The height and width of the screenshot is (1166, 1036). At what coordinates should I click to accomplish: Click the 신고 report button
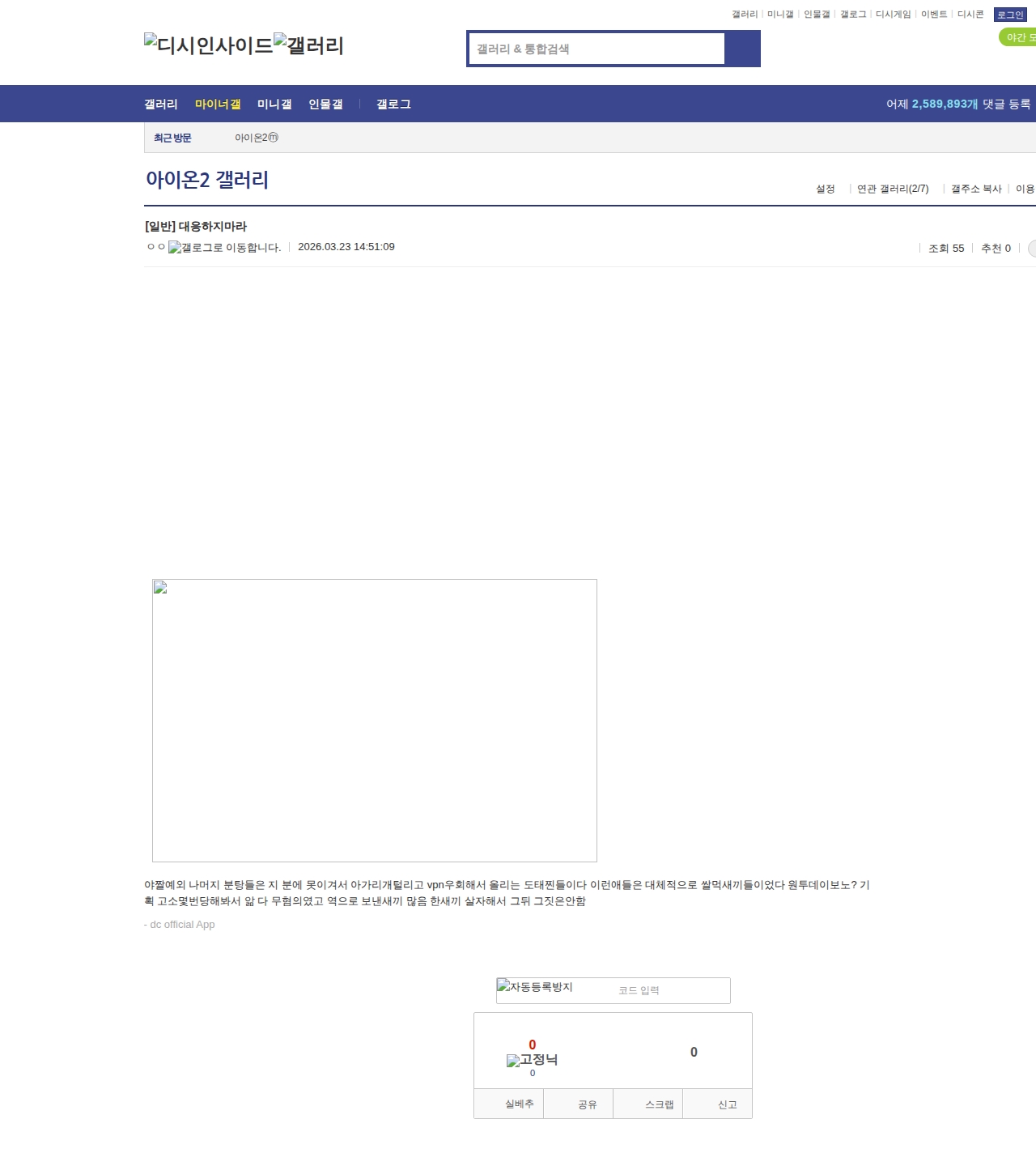click(x=718, y=1104)
